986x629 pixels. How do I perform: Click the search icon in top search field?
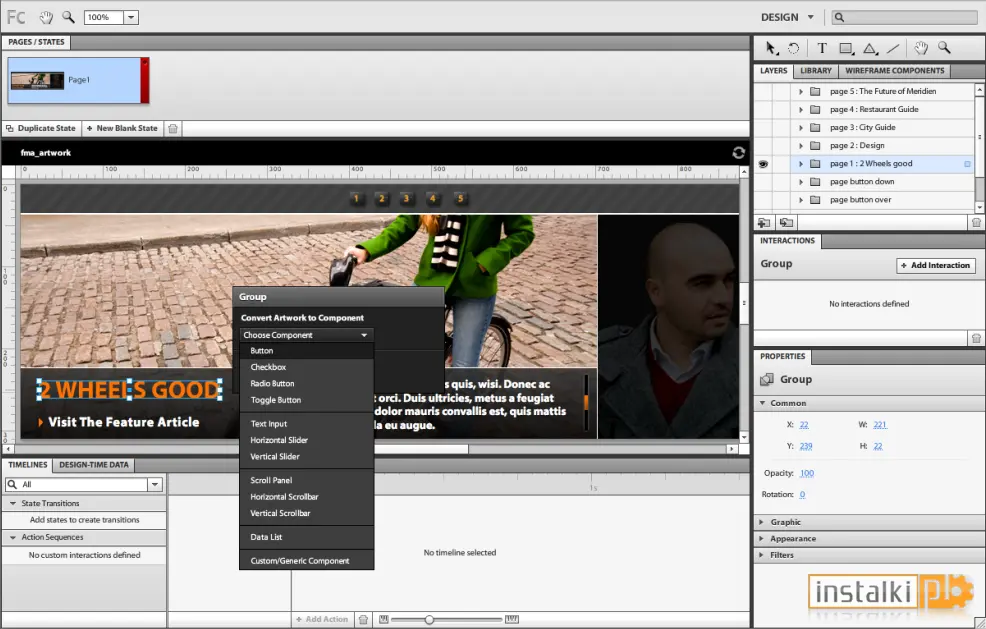click(839, 18)
